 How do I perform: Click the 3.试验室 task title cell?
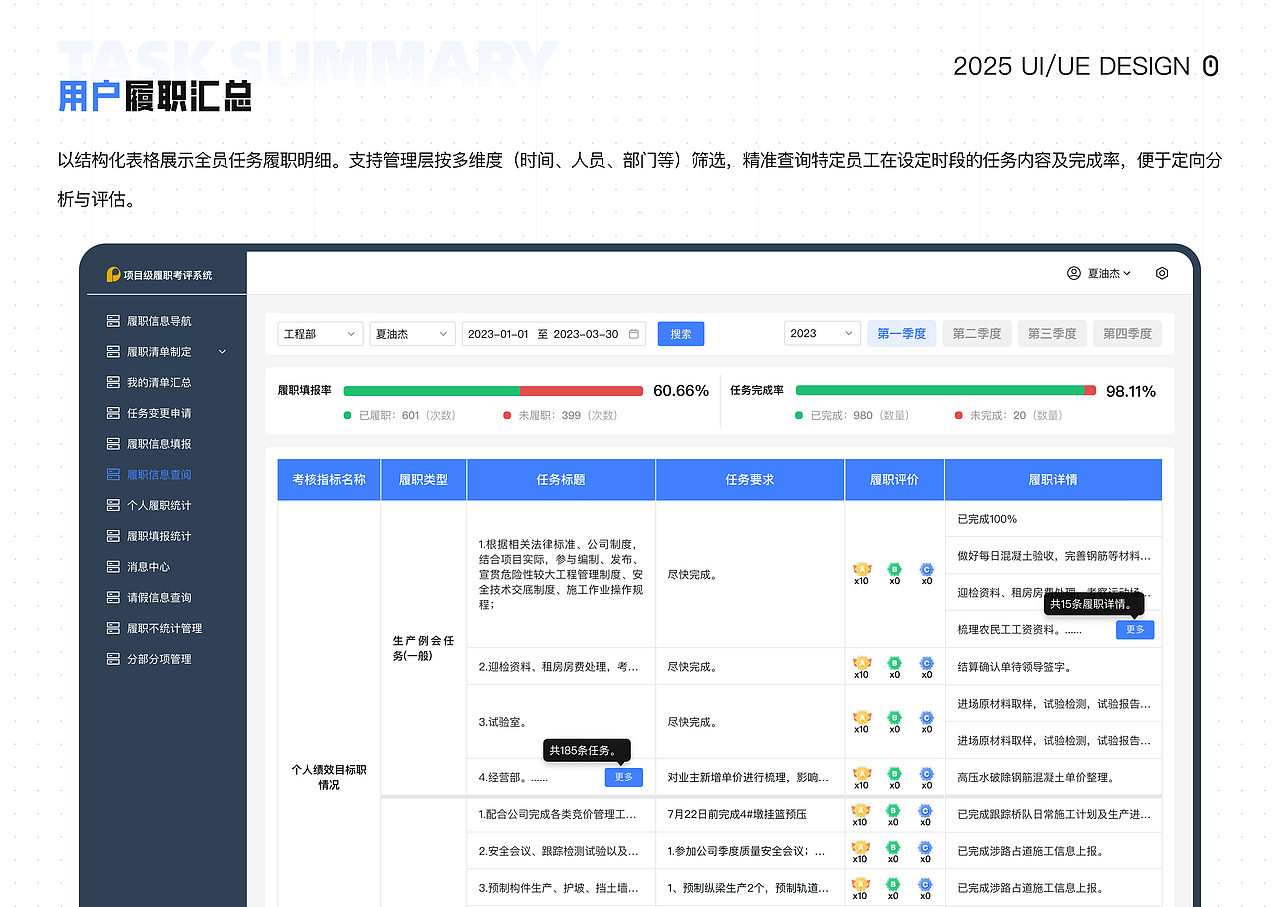click(x=561, y=722)
